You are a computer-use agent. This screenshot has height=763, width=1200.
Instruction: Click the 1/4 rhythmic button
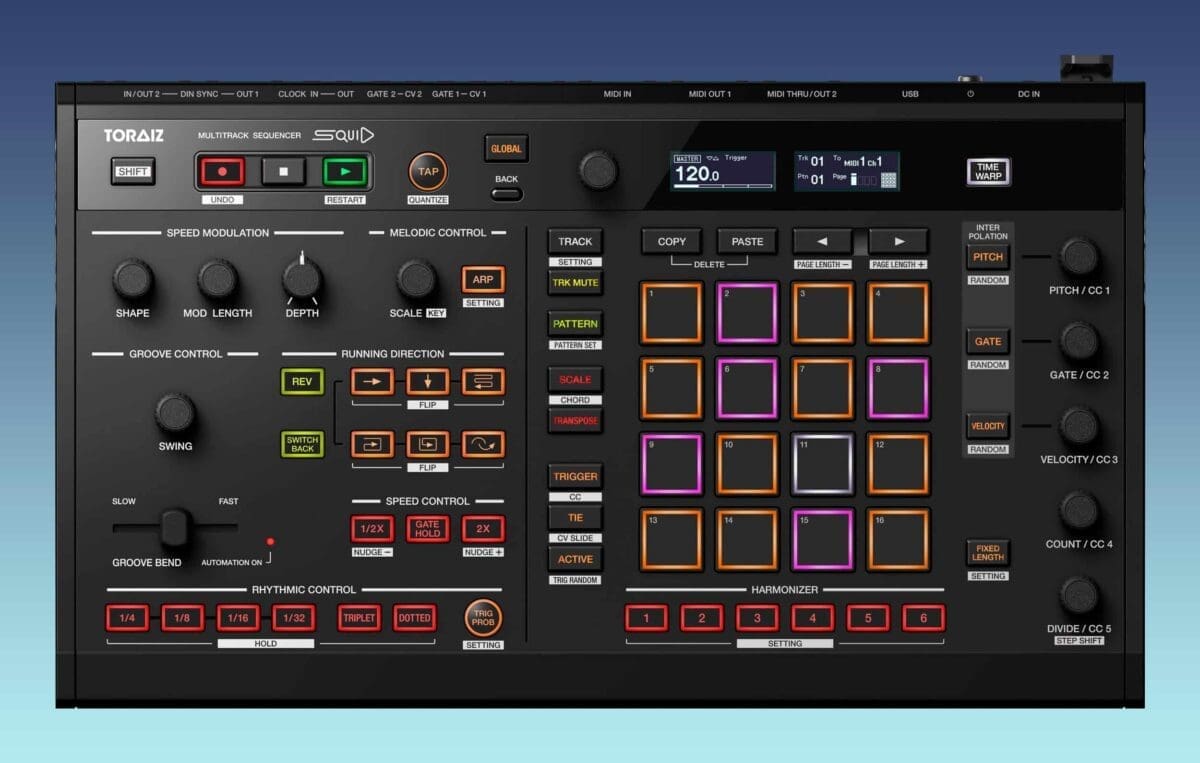click(x=127, y=618)
